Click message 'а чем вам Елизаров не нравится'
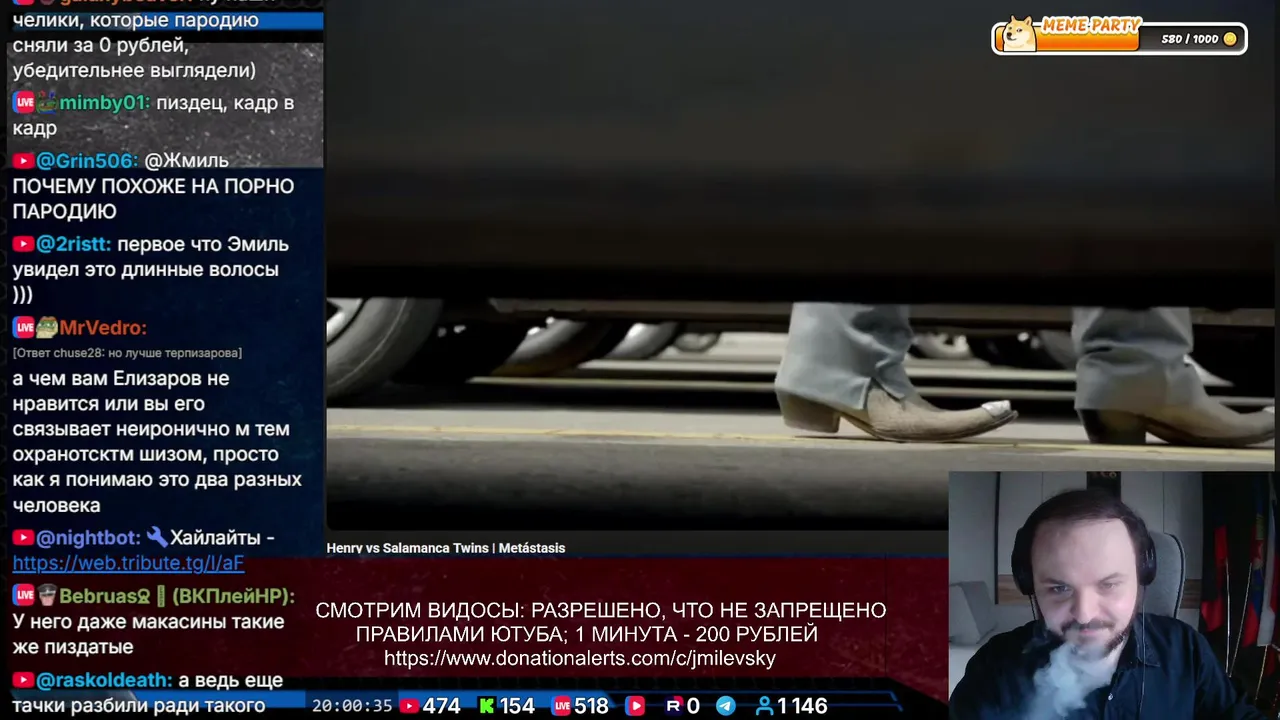The width and height of the screenshot is (1280, 720). click(157, 442)
